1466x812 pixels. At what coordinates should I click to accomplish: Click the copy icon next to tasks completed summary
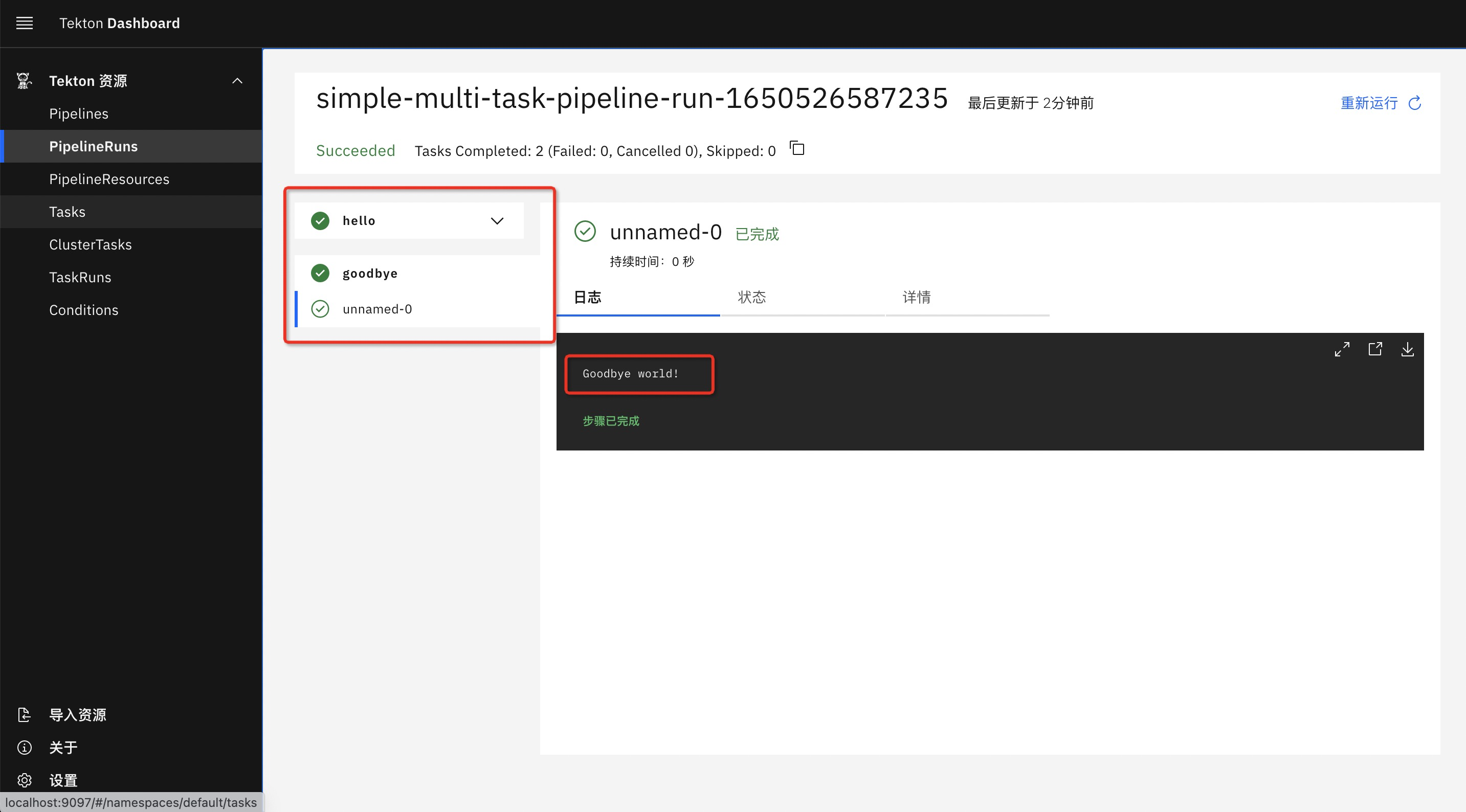click(x=797, y=148)
